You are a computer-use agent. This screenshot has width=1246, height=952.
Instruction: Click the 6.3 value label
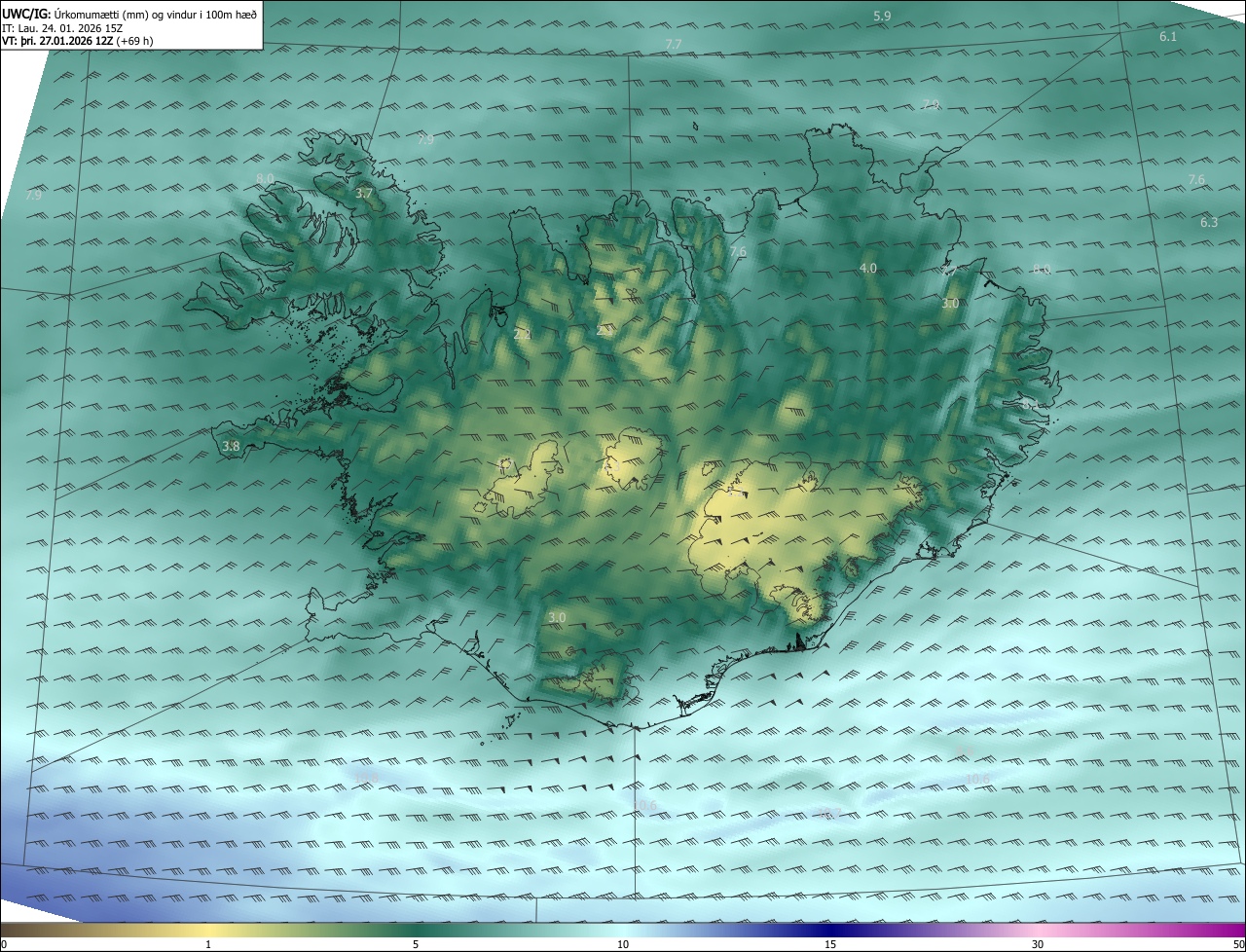click(1209, 223)
